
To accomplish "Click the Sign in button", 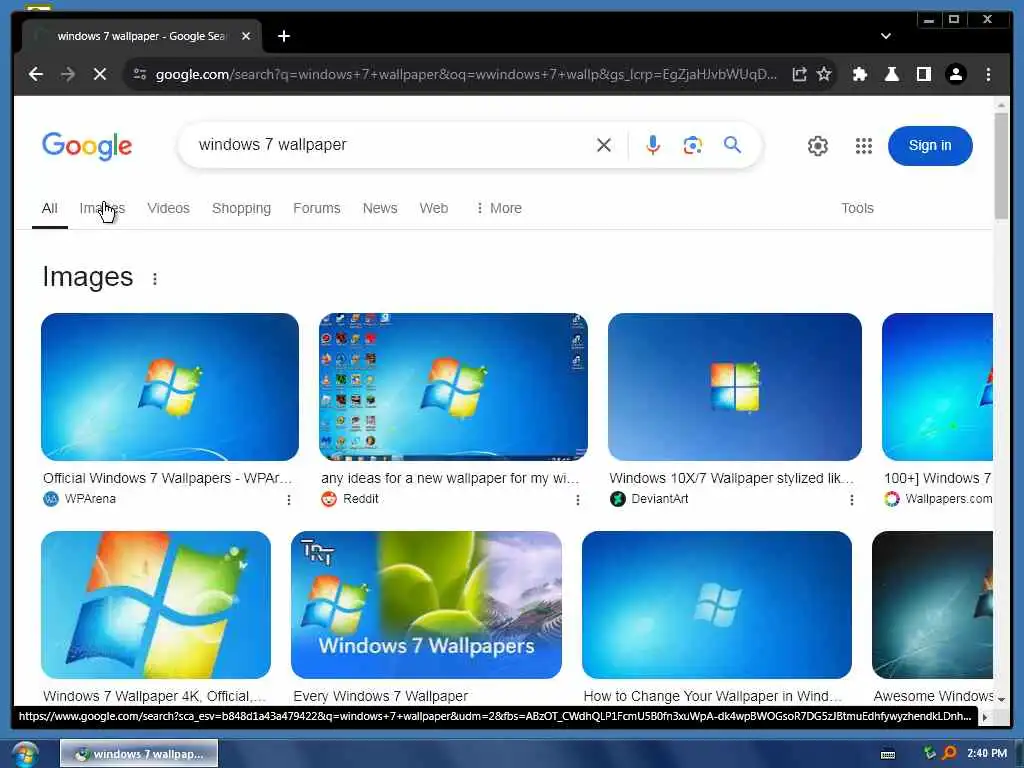I will click(930, 146).
